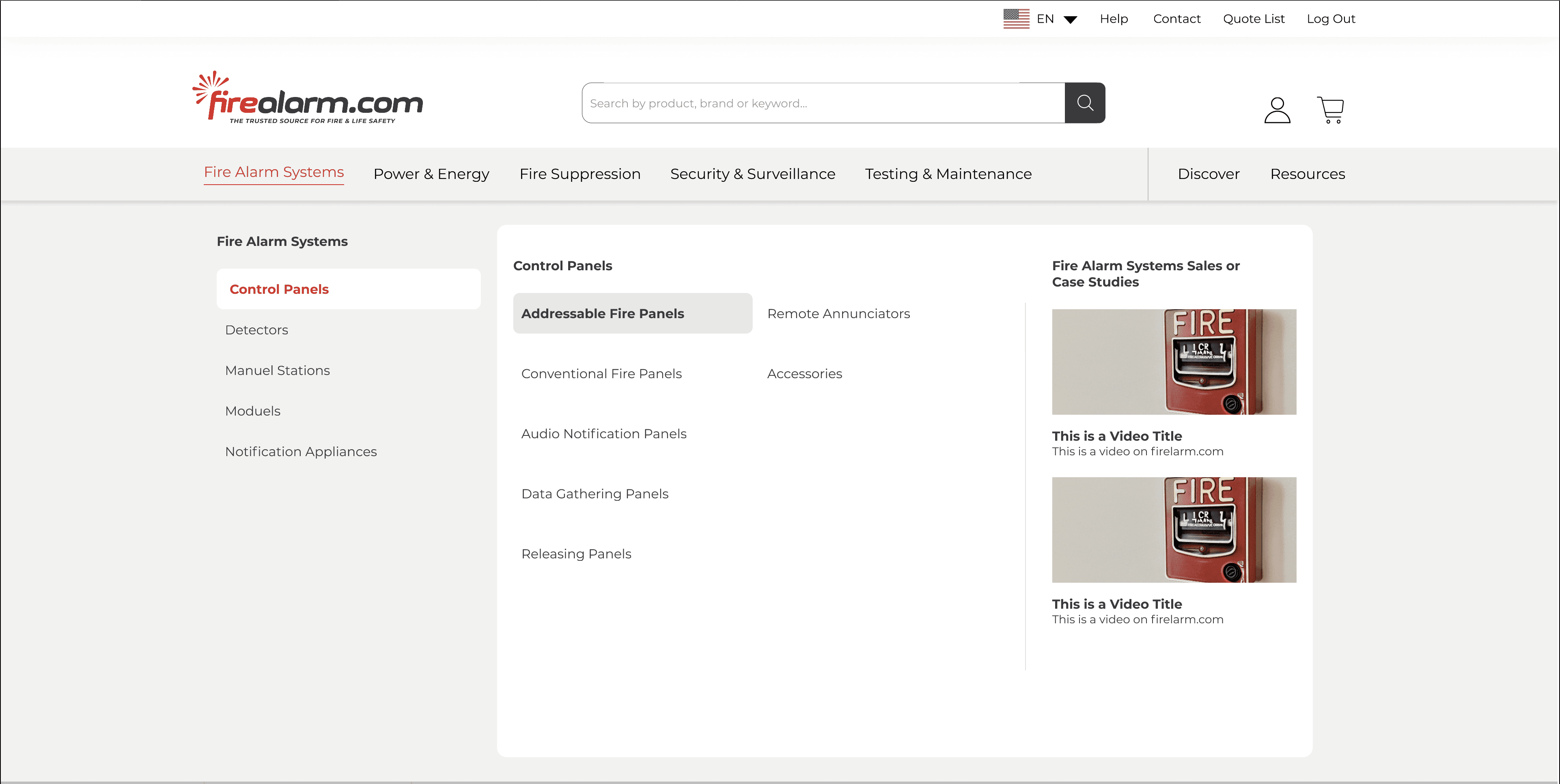1560x784 pixels.
Task: Click the US flag icon
Action: coord(1015,19)
